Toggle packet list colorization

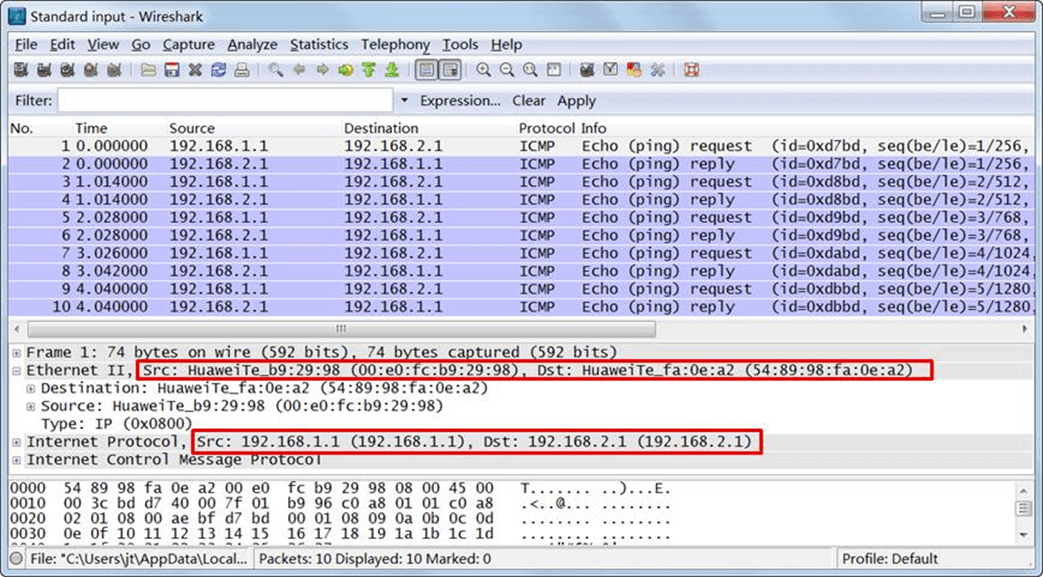(x=426, y=70)
